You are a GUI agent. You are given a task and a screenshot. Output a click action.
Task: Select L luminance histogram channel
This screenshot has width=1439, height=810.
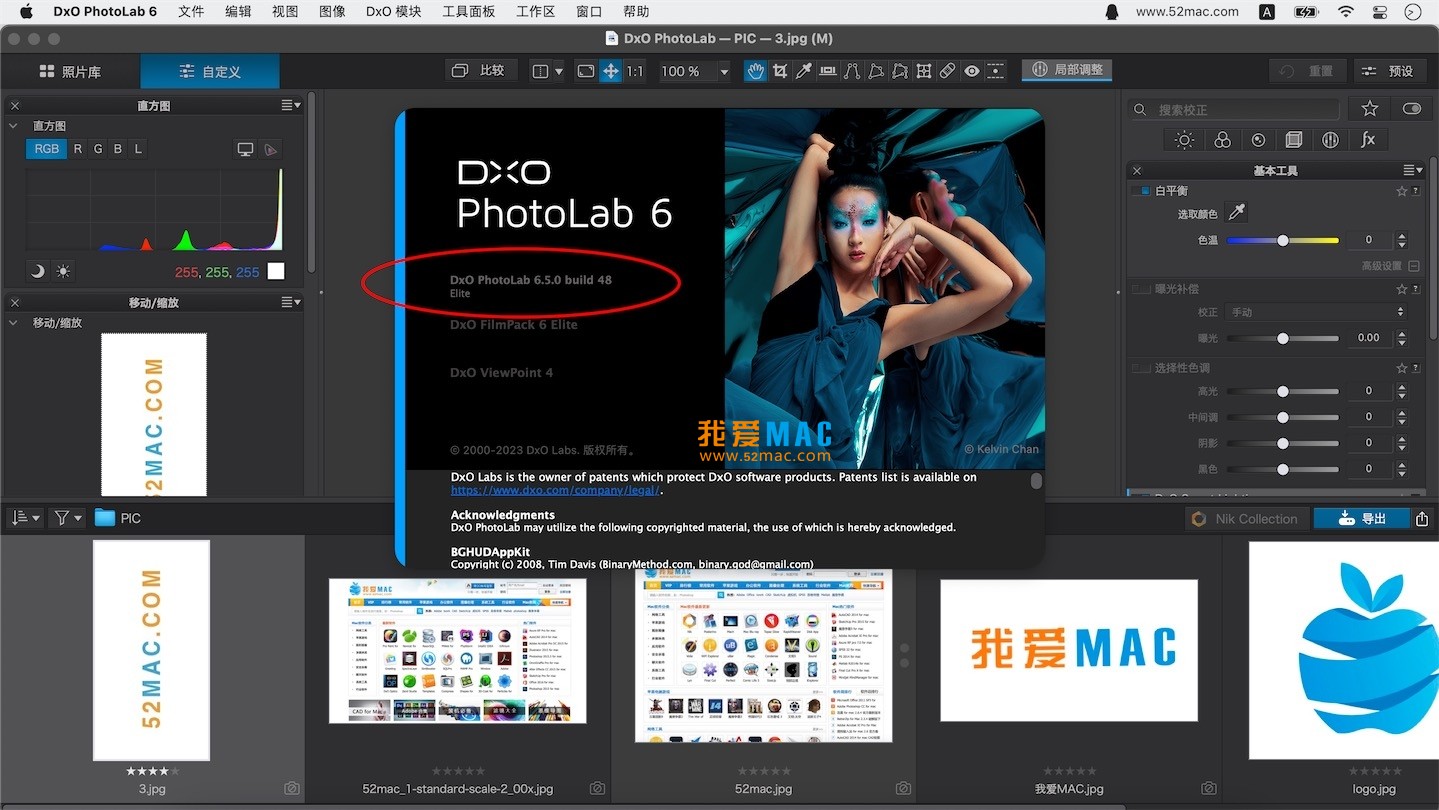(x=138, y=148)
